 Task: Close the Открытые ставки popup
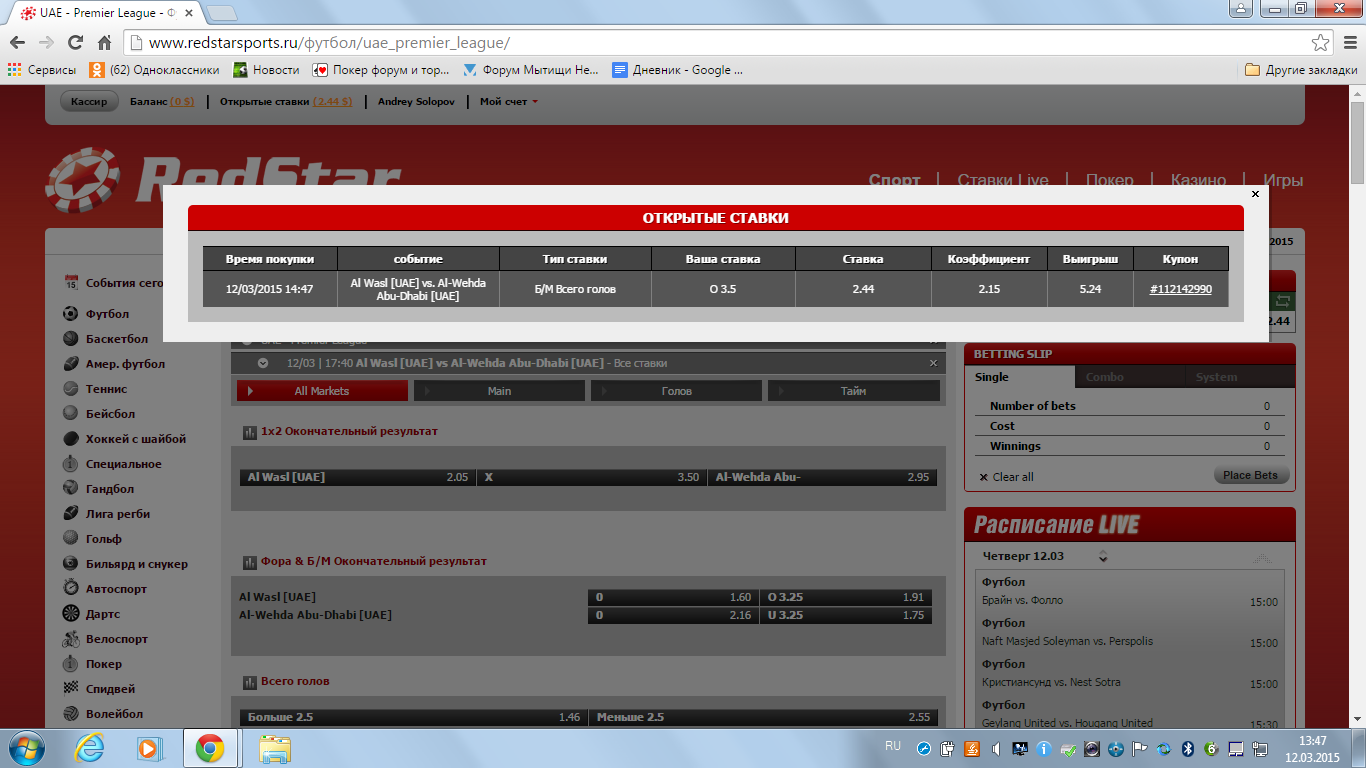1255,194
